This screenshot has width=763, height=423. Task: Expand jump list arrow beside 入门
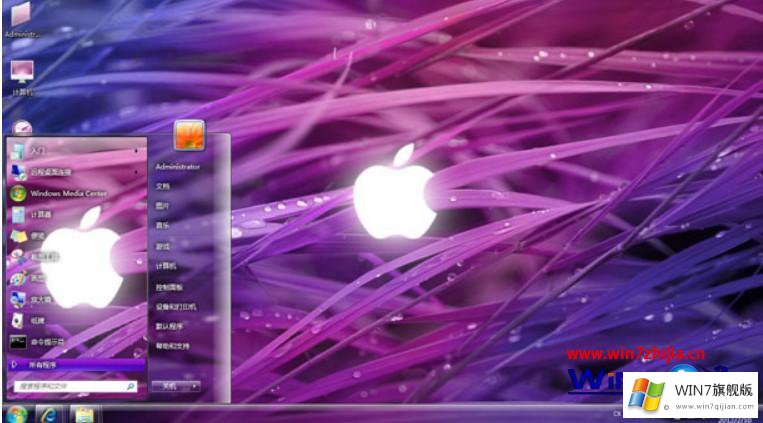[136, 151]
